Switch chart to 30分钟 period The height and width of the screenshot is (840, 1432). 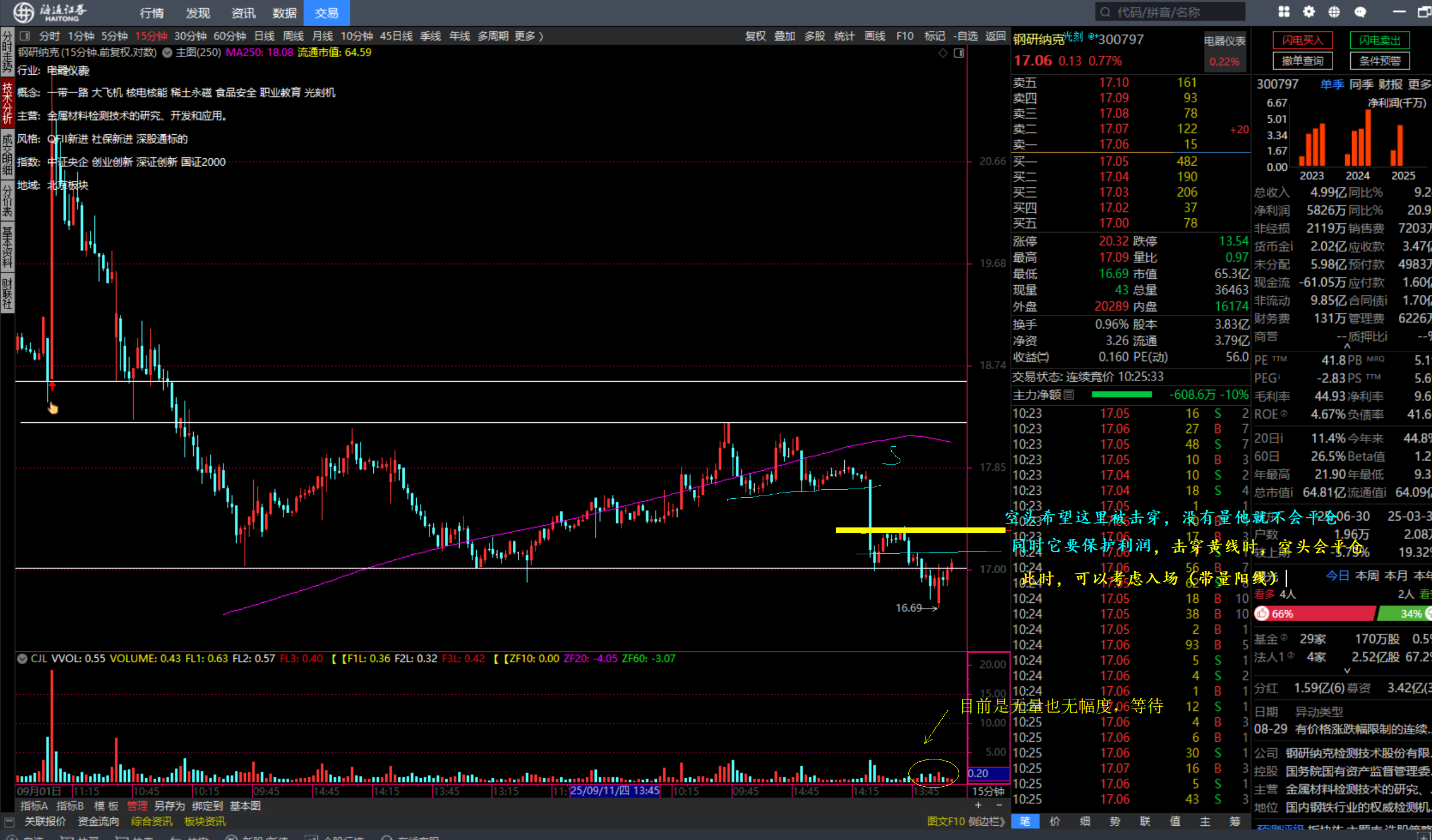click(x=190, y=36)
